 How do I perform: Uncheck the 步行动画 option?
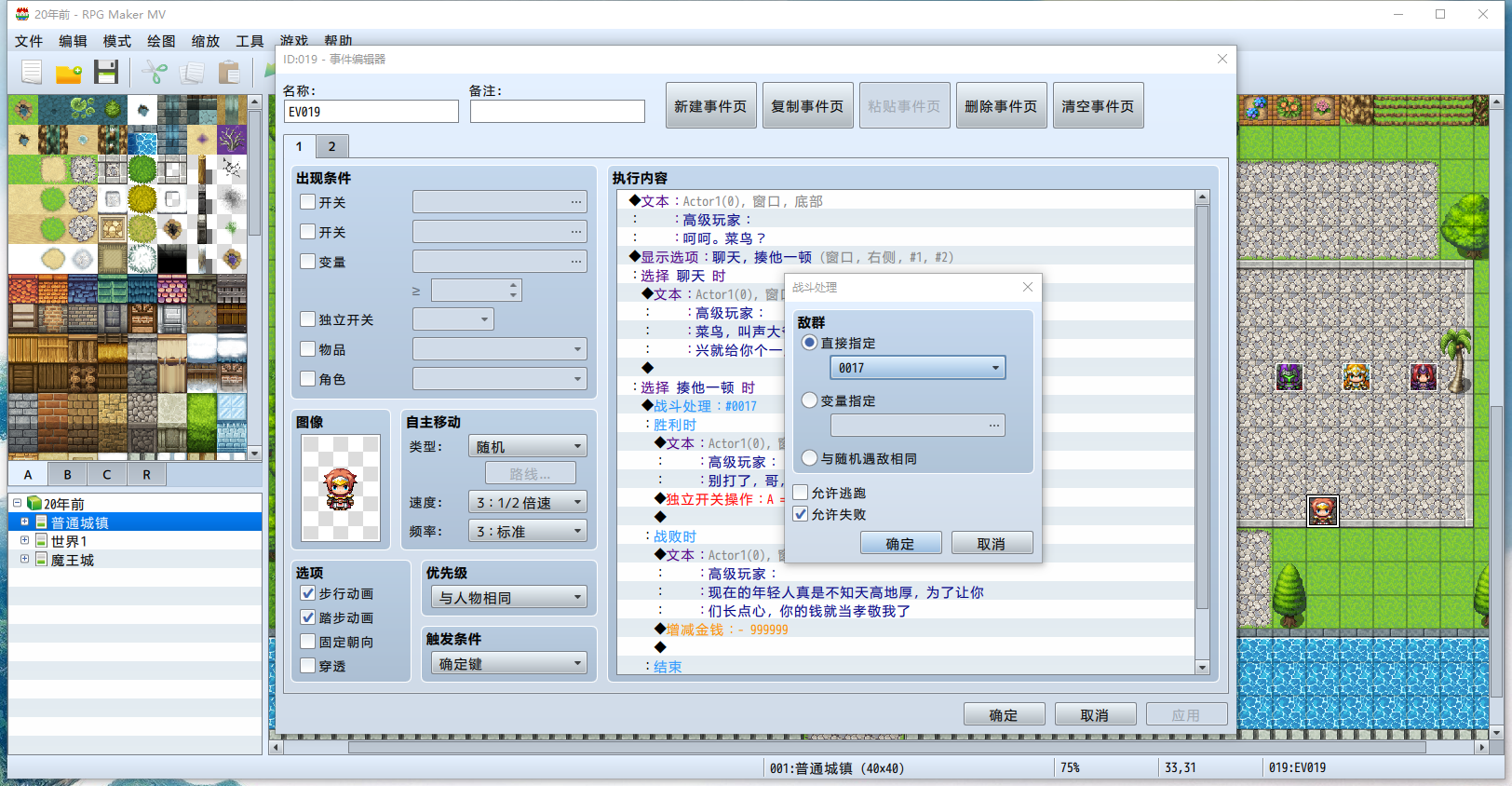[308, 593]
